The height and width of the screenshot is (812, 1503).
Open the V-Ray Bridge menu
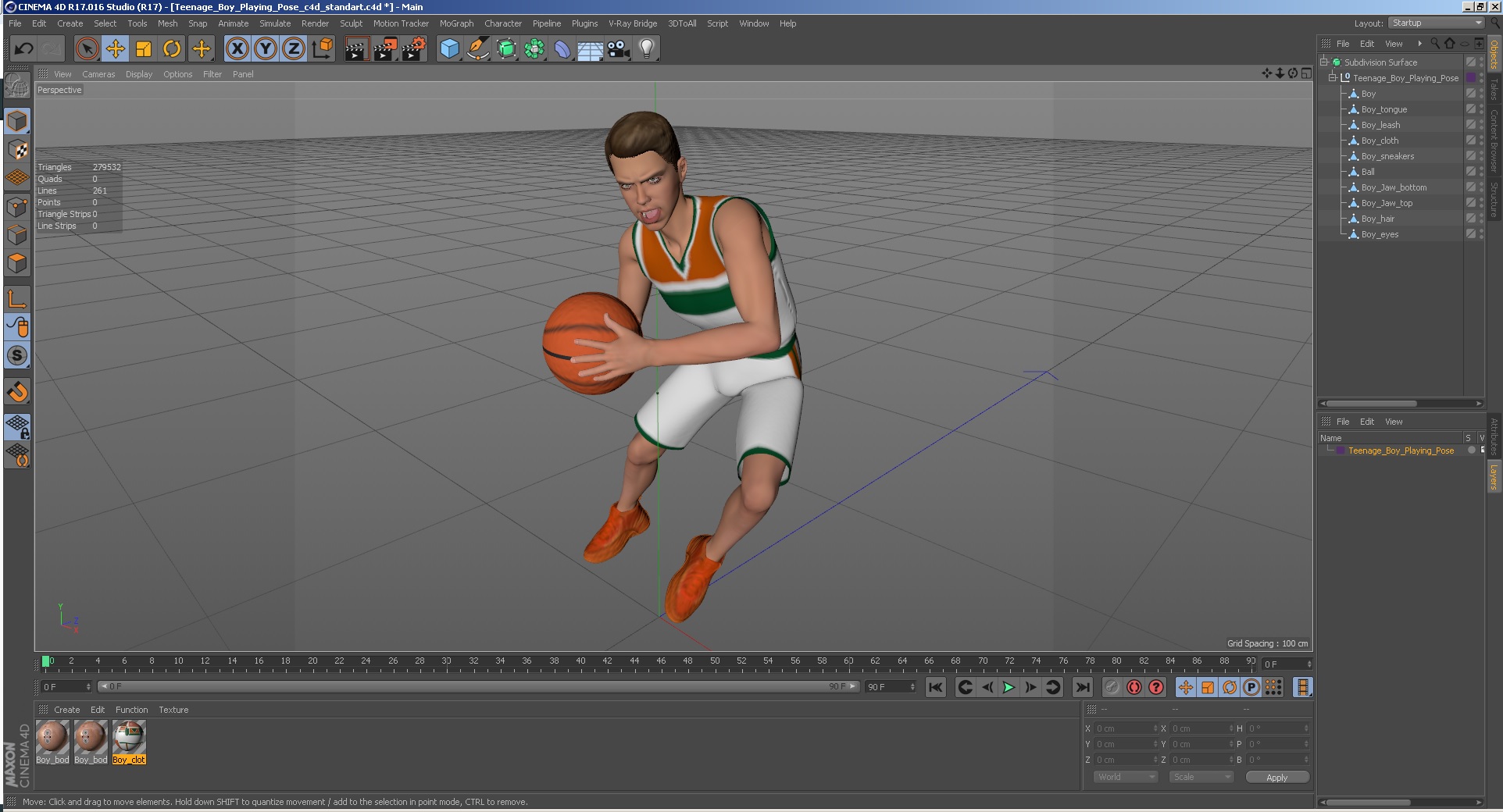[633, 23]
